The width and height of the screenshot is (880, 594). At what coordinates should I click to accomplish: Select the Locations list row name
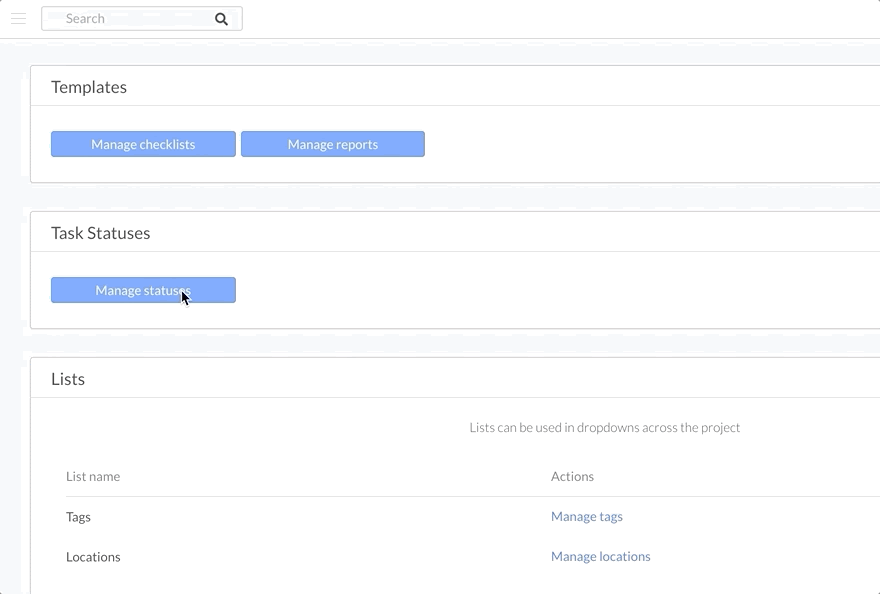[93, 557]
